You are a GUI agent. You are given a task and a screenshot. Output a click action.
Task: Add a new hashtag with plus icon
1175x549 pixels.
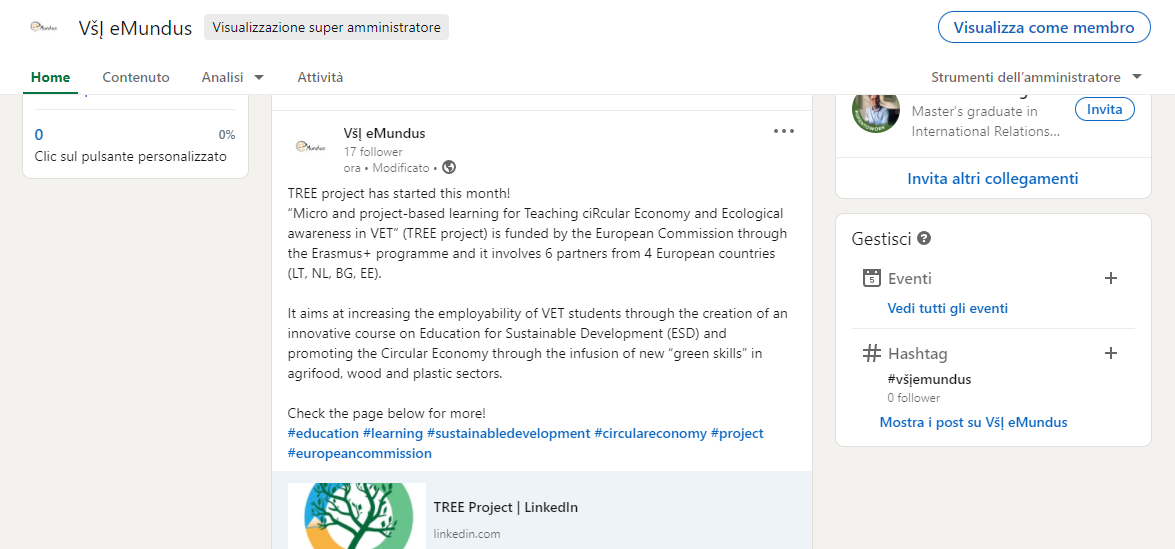(1110, 353)
